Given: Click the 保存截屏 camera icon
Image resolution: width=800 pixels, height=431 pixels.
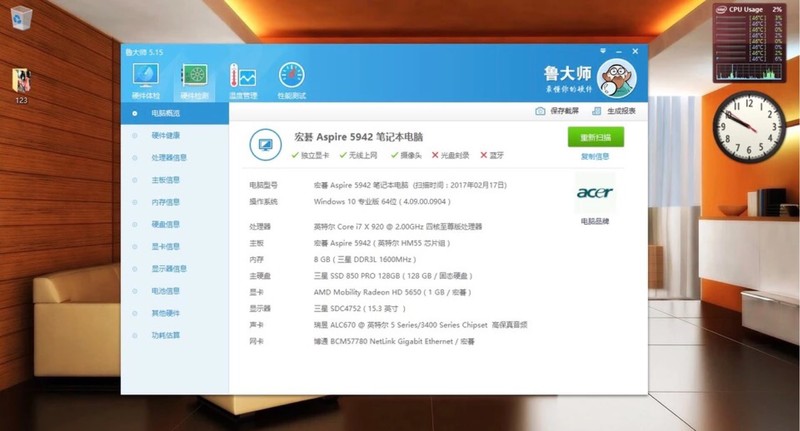Looking at the screenshot, I should [x=540, y=111].
